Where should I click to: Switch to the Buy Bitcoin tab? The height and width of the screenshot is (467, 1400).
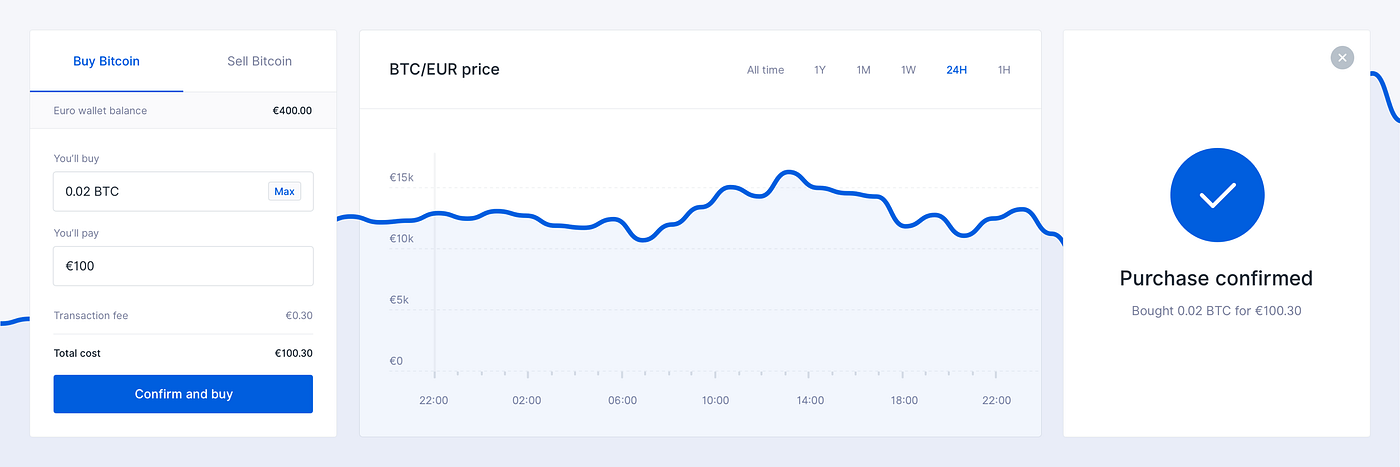tap(106, 61)
